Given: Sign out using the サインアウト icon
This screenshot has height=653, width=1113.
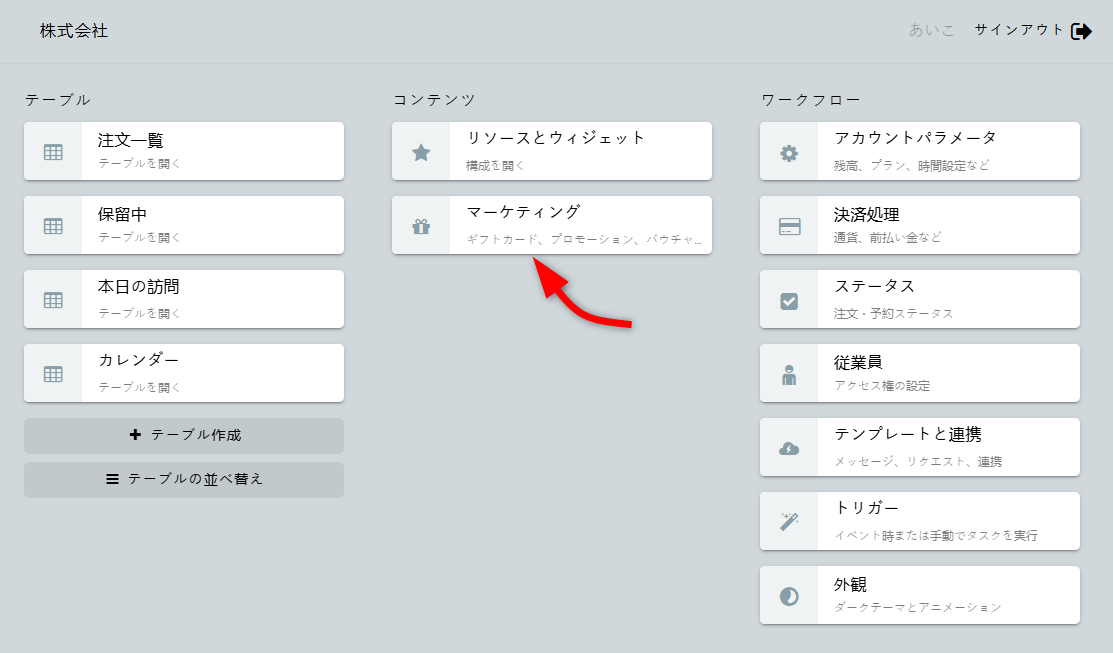Looking at the screenshot, I should [1081, 31].
